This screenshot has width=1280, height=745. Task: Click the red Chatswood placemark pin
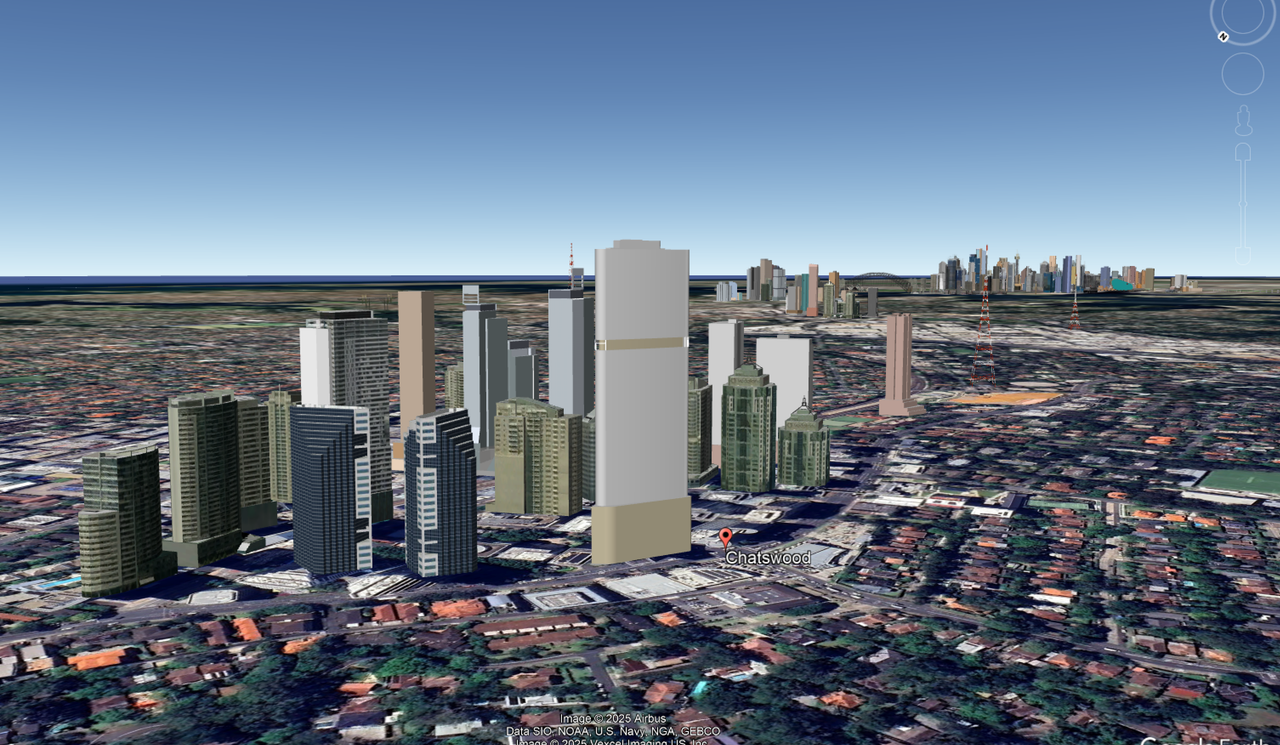pyautogui.click(x=725, y=538)
